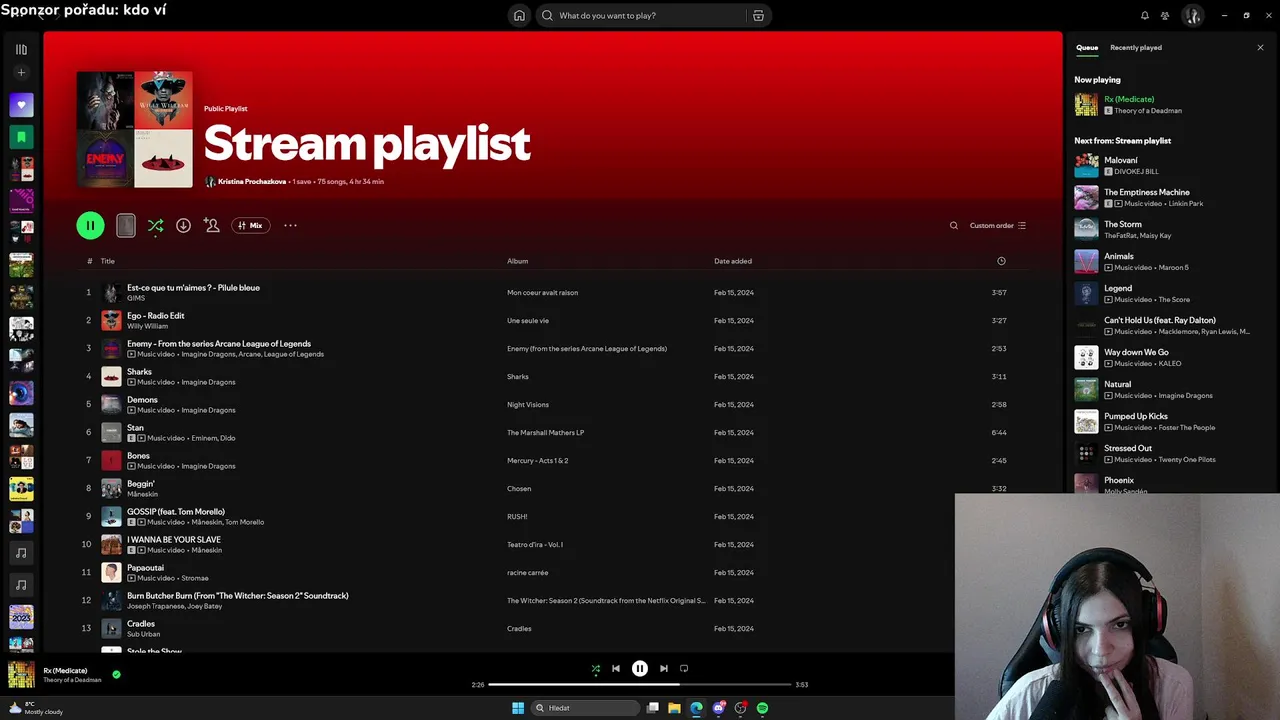Seek on the playback progress bar
This screenshot has height=720, width=1280.
tap(640, 684)
